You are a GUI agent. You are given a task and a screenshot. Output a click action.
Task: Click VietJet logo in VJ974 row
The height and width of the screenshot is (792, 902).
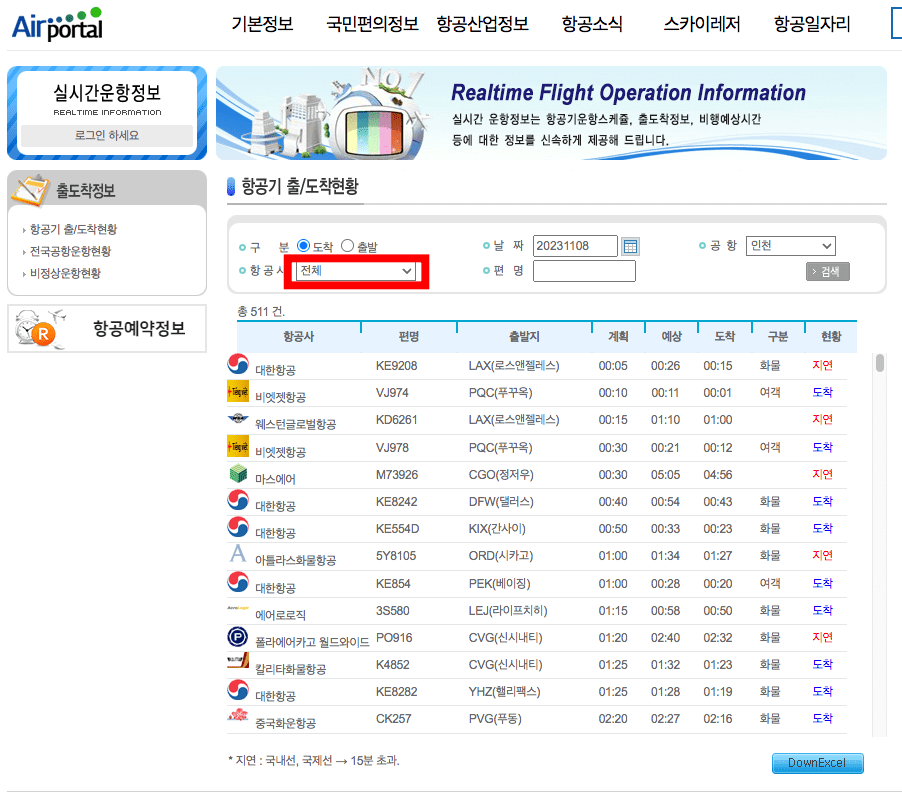point(238,391)
